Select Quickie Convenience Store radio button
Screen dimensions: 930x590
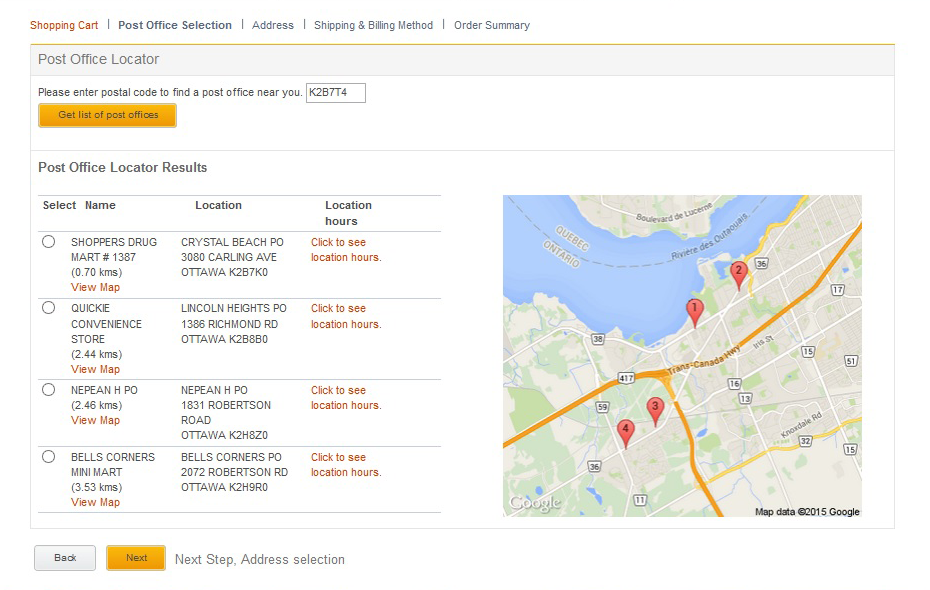coord(49,308)
